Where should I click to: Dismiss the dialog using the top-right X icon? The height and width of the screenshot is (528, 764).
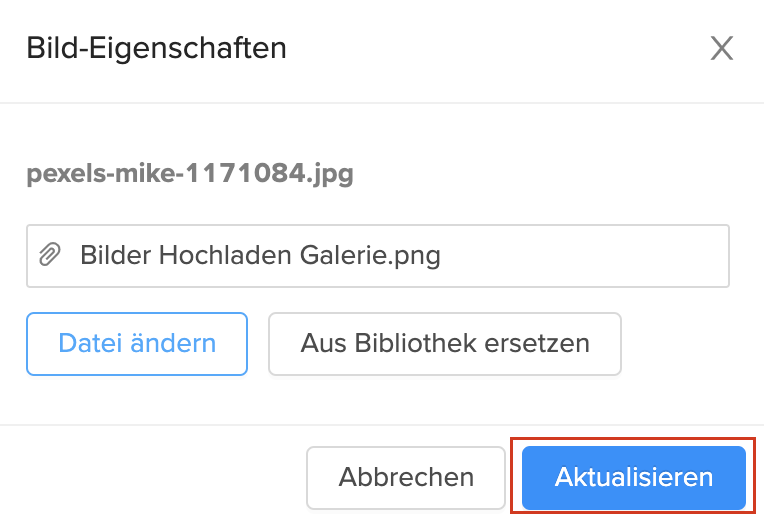point(721,48)
